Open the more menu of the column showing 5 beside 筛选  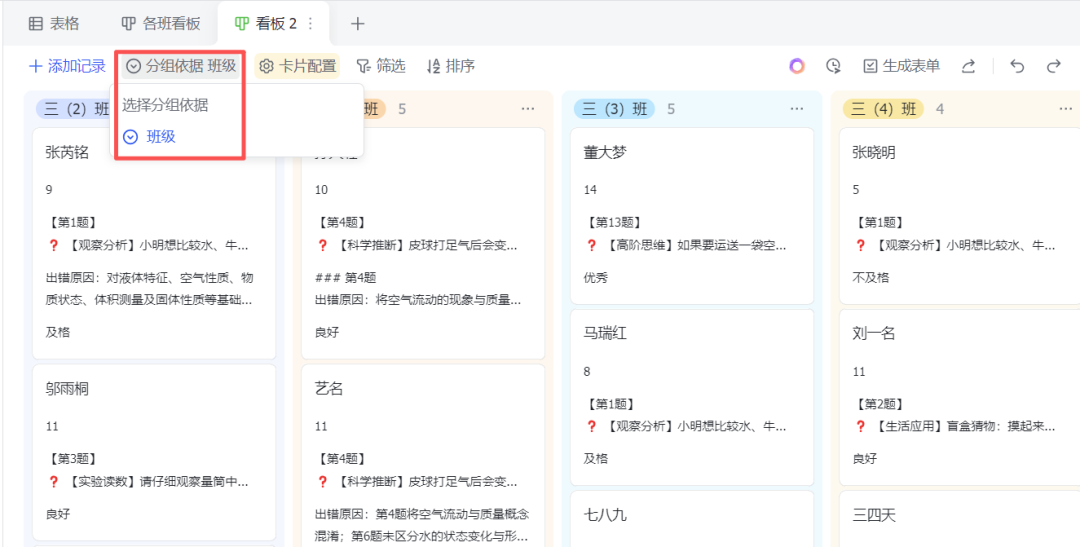coord(528,109)
